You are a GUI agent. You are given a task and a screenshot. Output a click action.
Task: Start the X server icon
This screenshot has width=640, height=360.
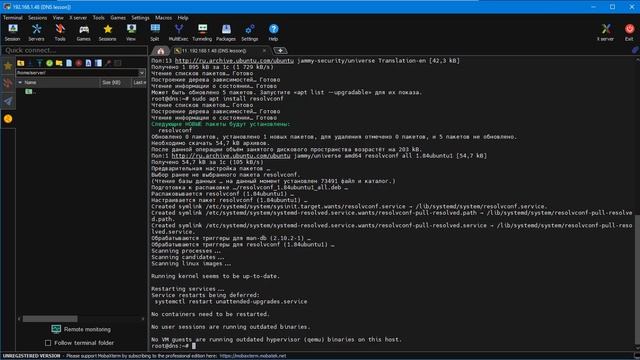coord(605,32)
